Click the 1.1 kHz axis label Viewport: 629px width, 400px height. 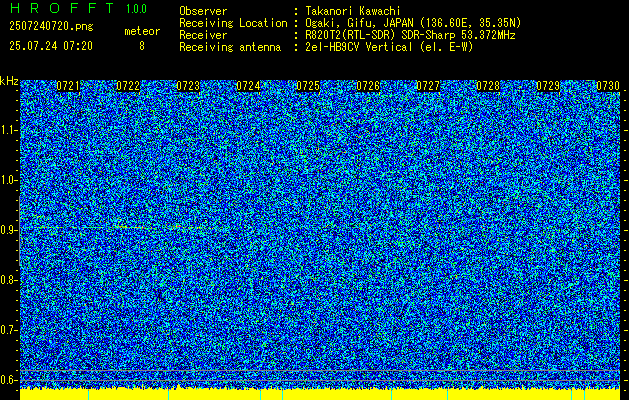pos(9,130)
